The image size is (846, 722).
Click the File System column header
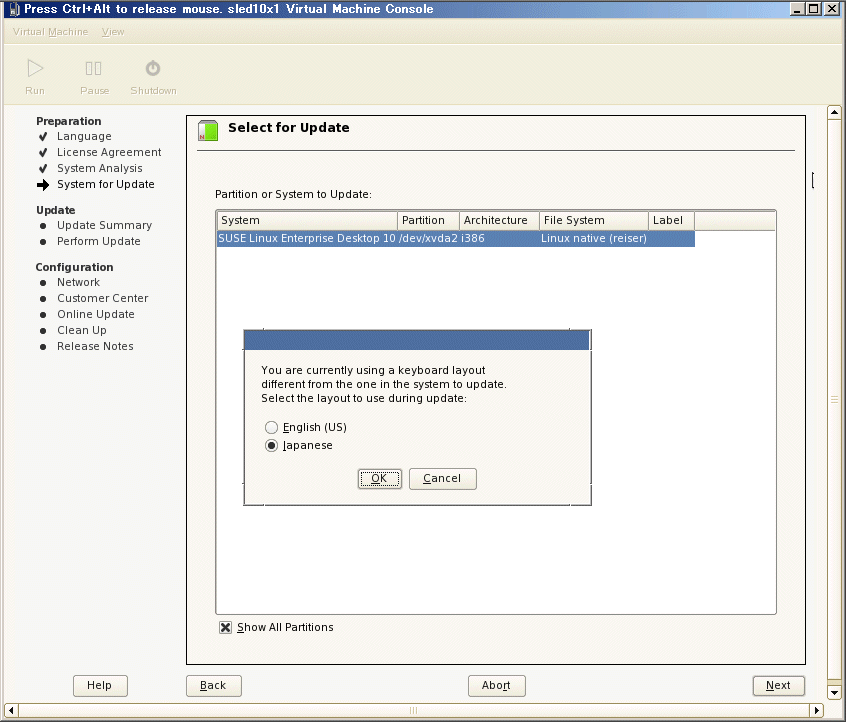(594, 221)
